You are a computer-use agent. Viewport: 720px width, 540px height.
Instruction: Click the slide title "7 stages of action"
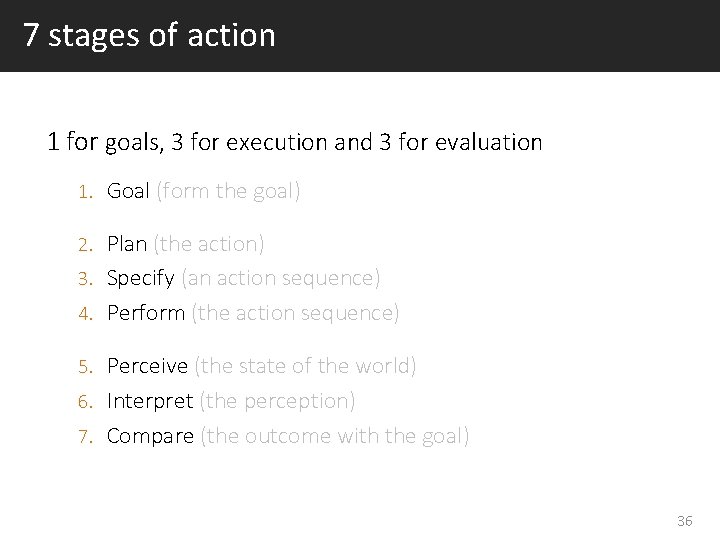148,36
